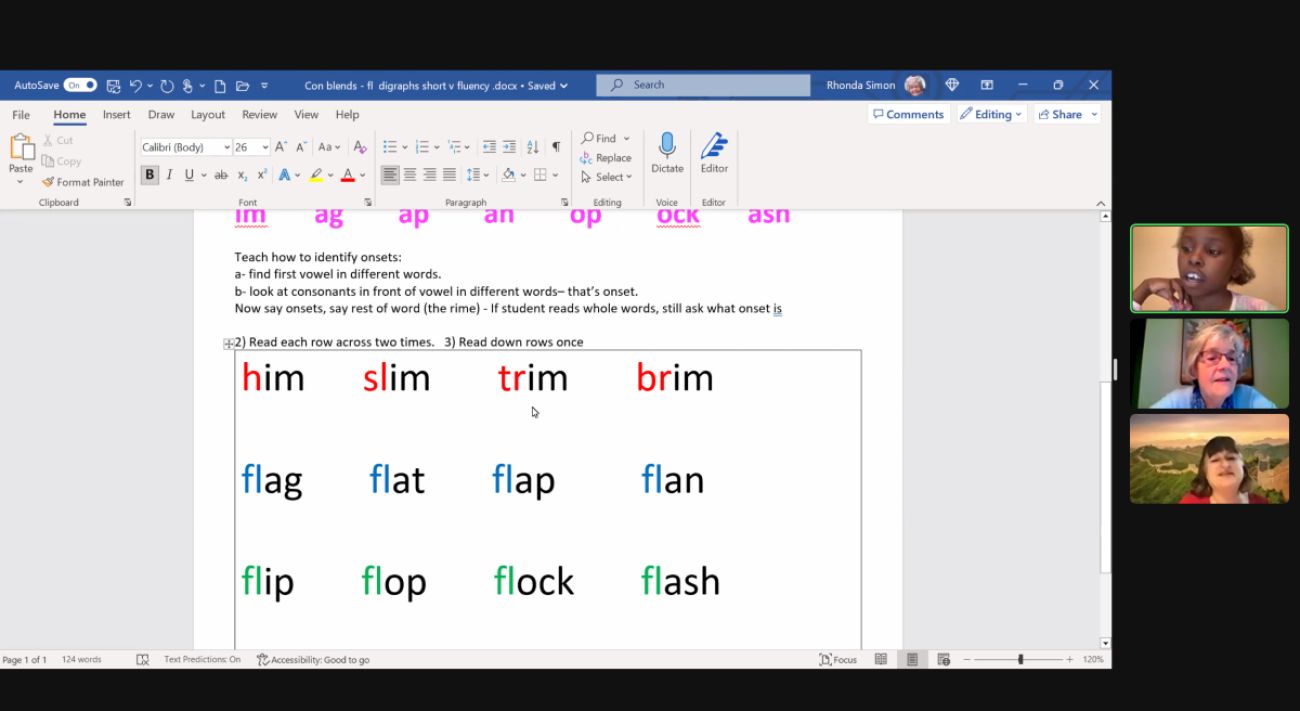
Task: Toggle Superscript formatting
Action: pos(262,175)
